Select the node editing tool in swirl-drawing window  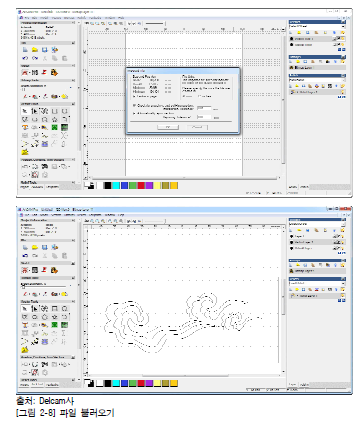coord(35,309)
